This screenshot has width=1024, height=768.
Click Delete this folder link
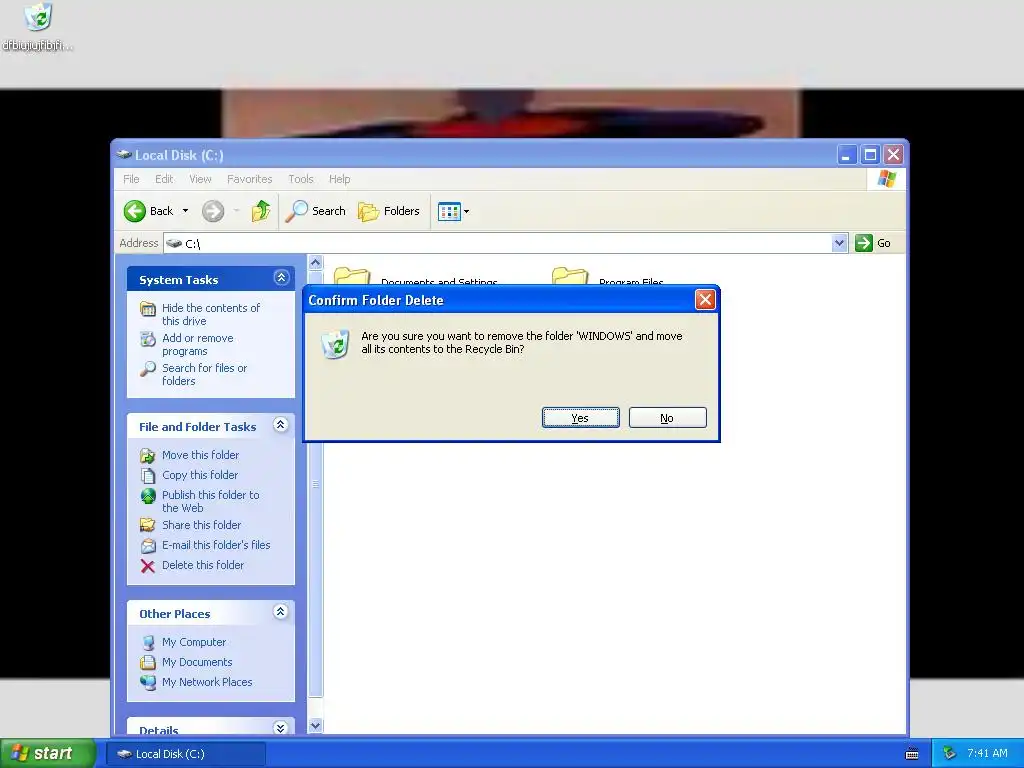click(202, 565)
